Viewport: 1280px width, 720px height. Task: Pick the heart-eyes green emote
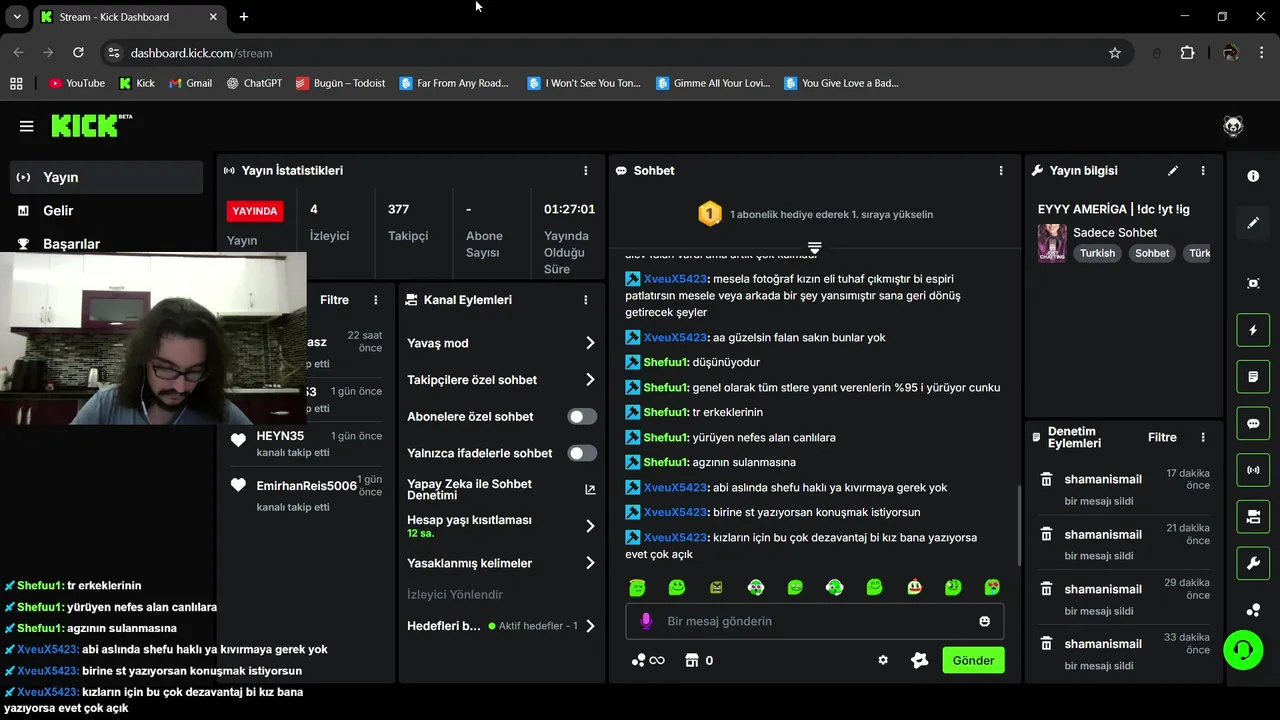point(992,587)
